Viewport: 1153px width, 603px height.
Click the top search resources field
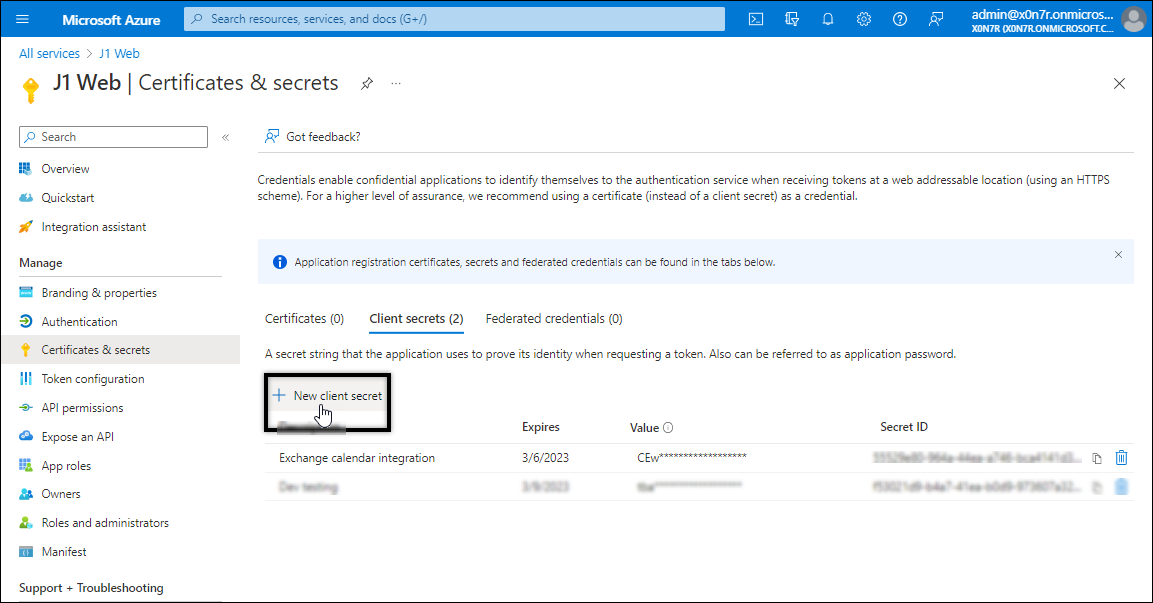click(455, 19)
